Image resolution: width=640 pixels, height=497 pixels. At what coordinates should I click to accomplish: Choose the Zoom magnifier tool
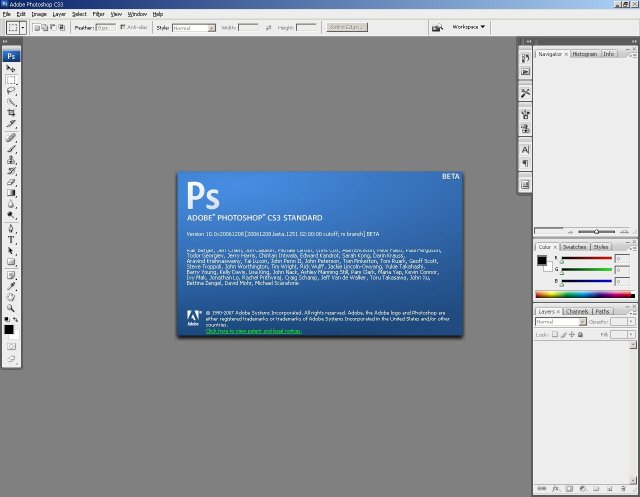[x=12, y=309]
